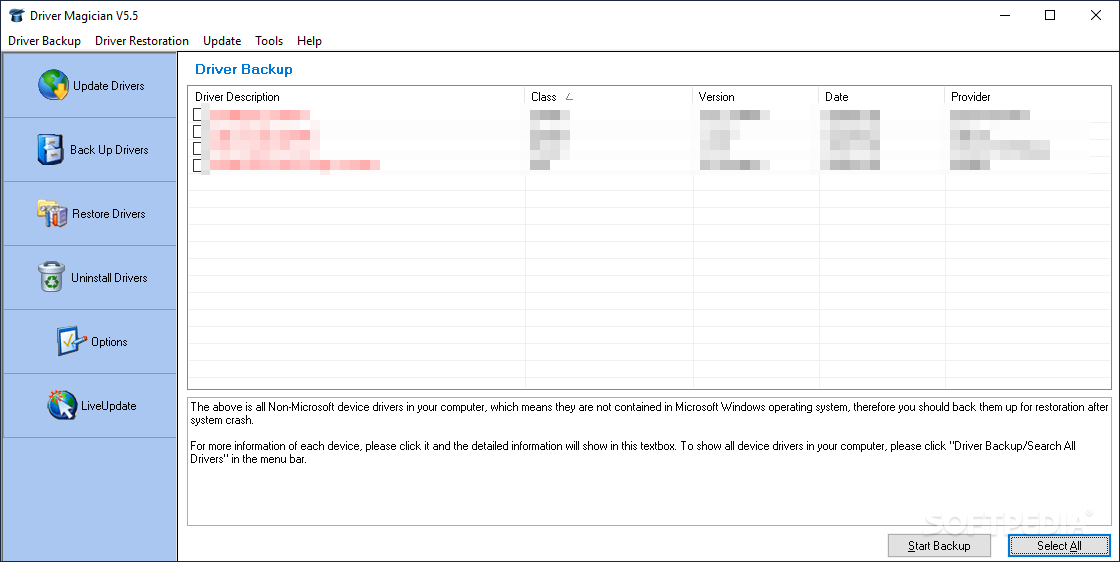The height and width of the screenshot is (562, 1120).
Task: Open the Tools menu
Action: (269, 41)
